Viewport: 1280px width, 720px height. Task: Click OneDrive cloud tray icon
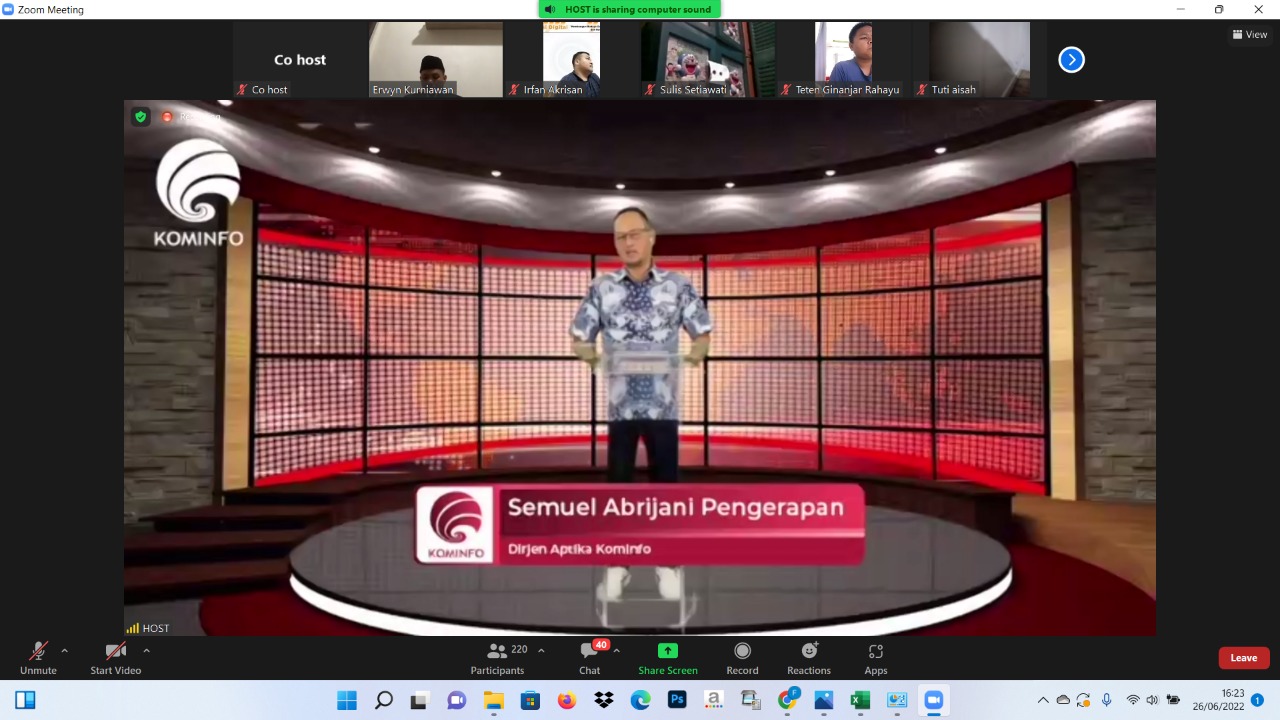(x=1063, y=700)
